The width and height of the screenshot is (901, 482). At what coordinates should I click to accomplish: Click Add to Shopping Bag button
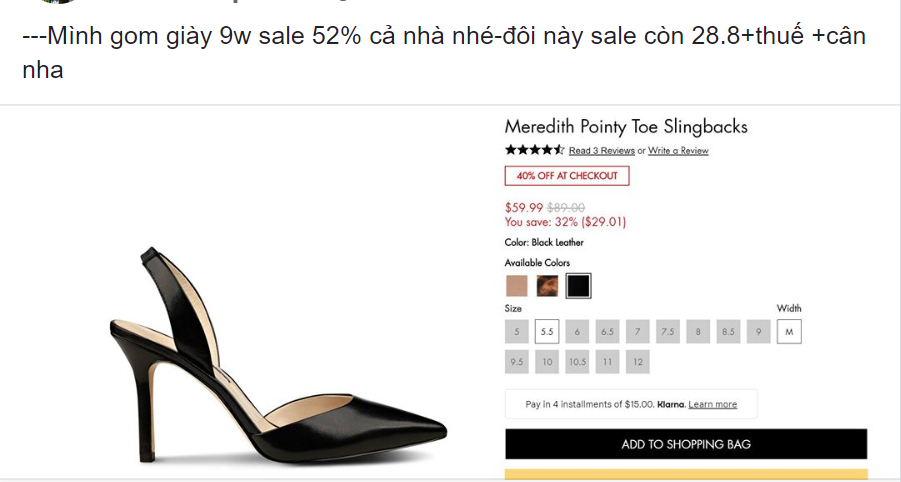pyautogui.click(x=686, y=444)
